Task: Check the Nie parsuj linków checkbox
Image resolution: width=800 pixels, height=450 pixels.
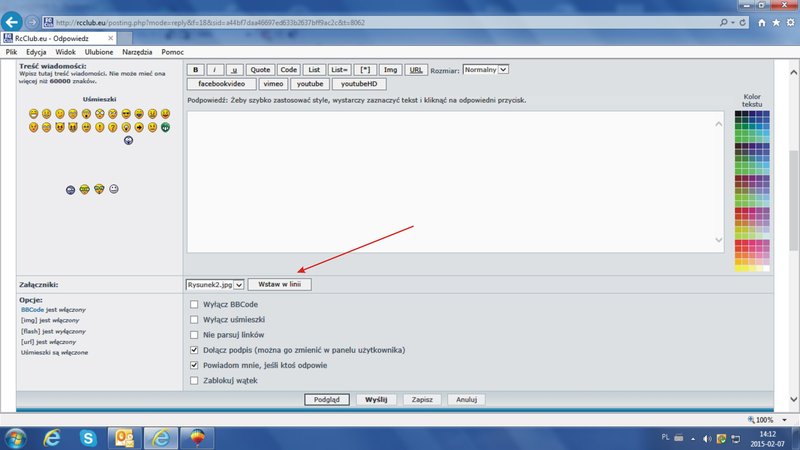Action: [194, 335]
